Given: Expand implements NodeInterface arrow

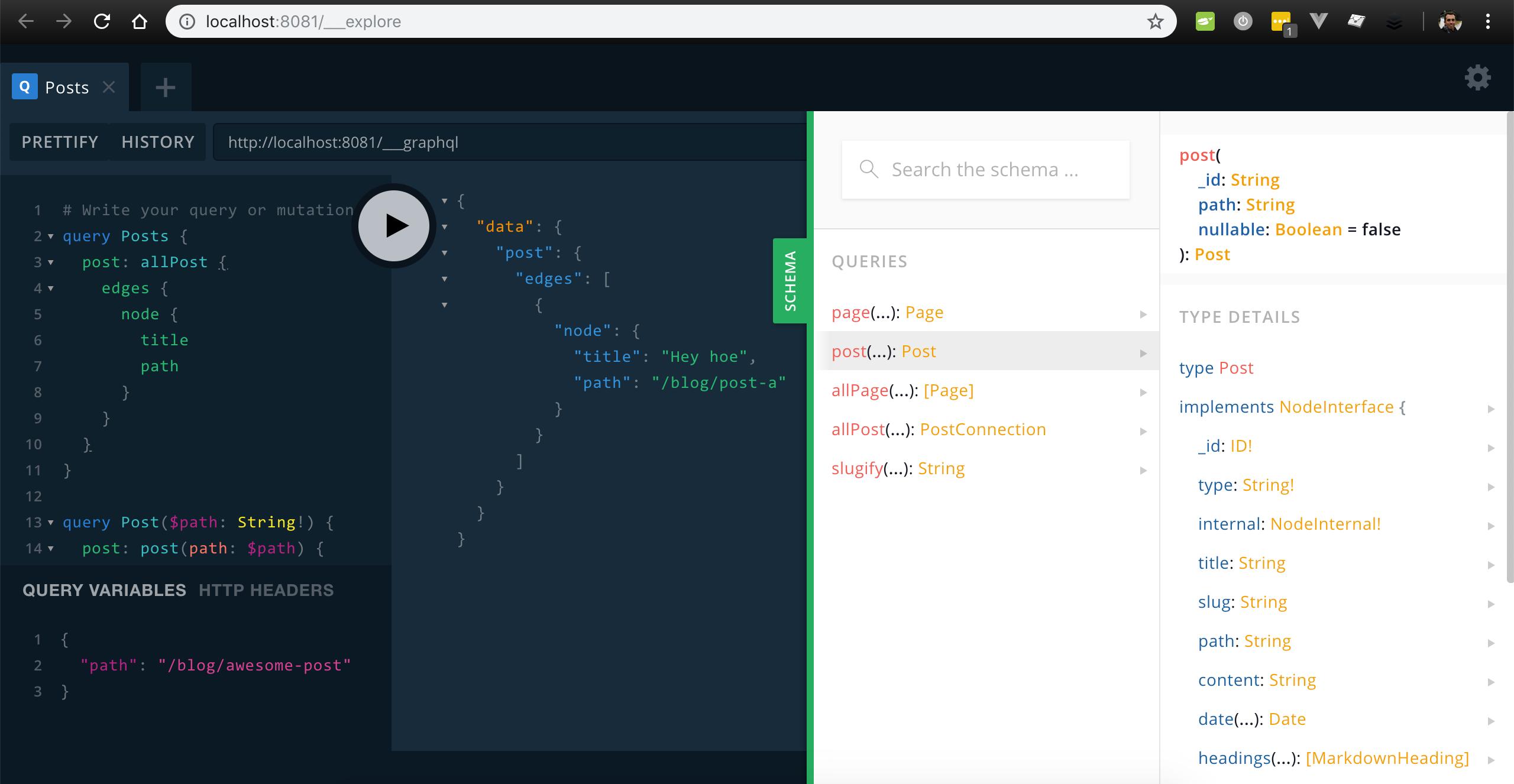Looking at the screenshot, I should tap(1491, 409).
